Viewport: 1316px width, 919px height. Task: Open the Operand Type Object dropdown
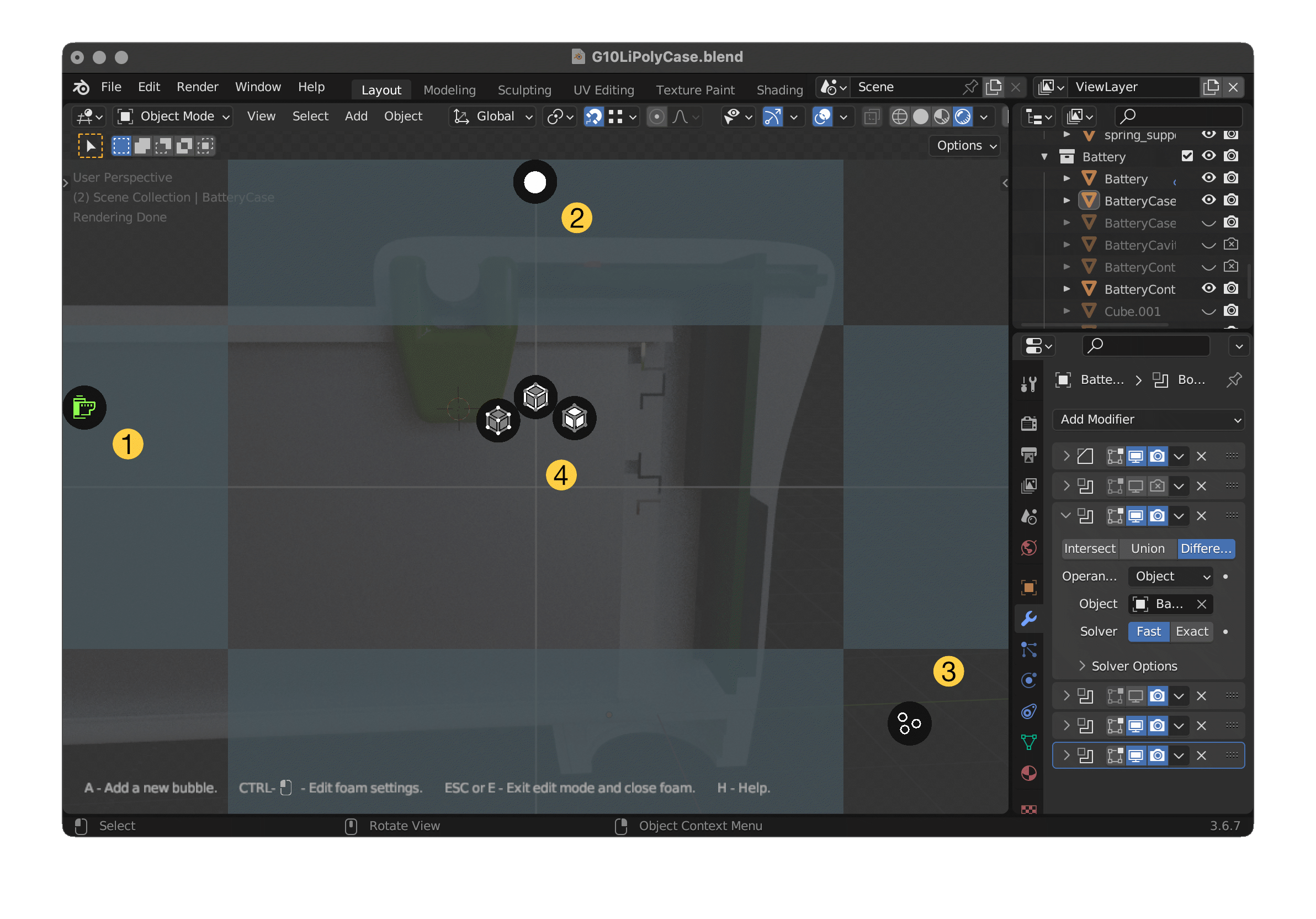coord(1171,577)
